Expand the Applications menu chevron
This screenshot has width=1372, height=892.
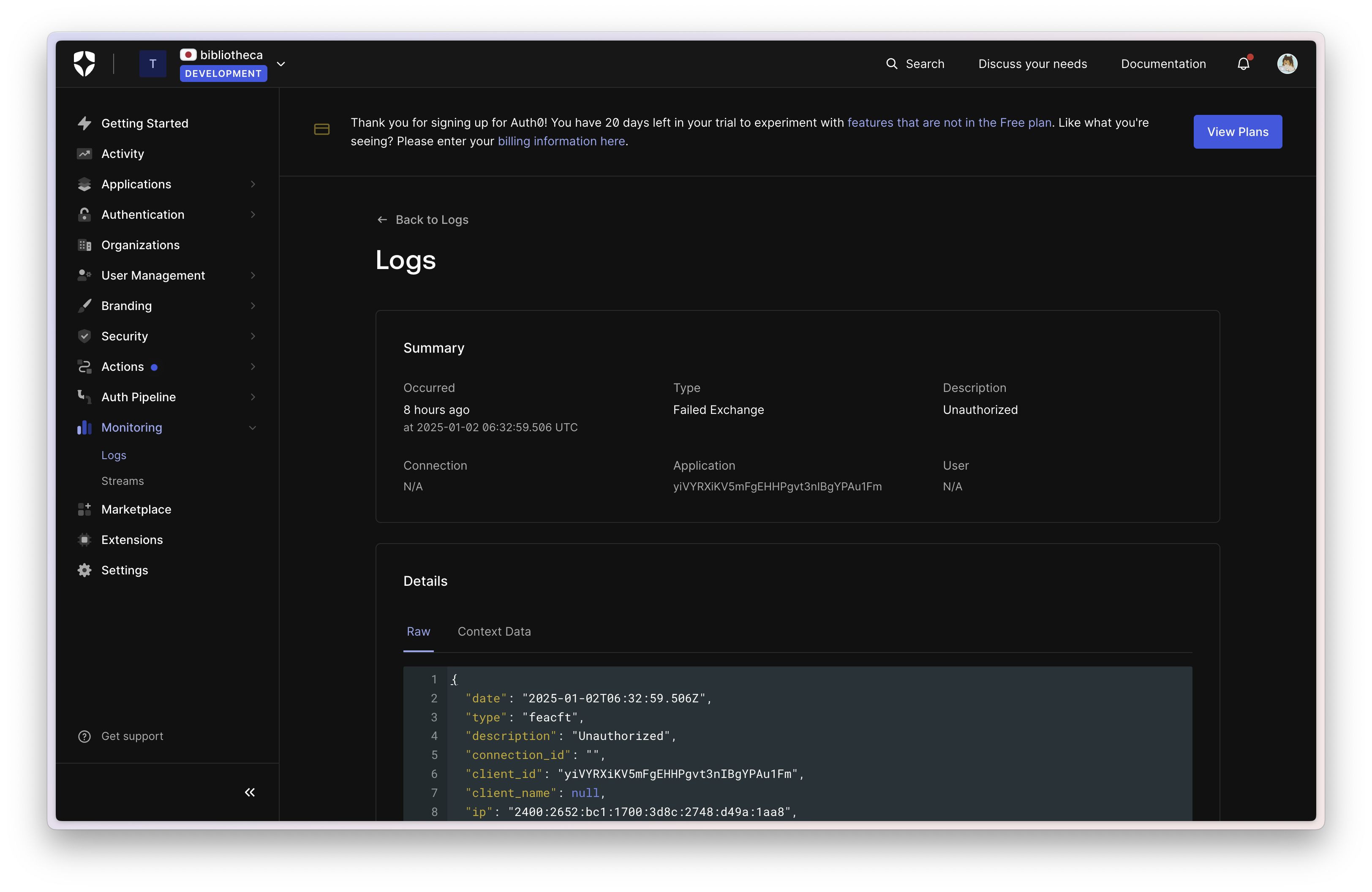253,185
